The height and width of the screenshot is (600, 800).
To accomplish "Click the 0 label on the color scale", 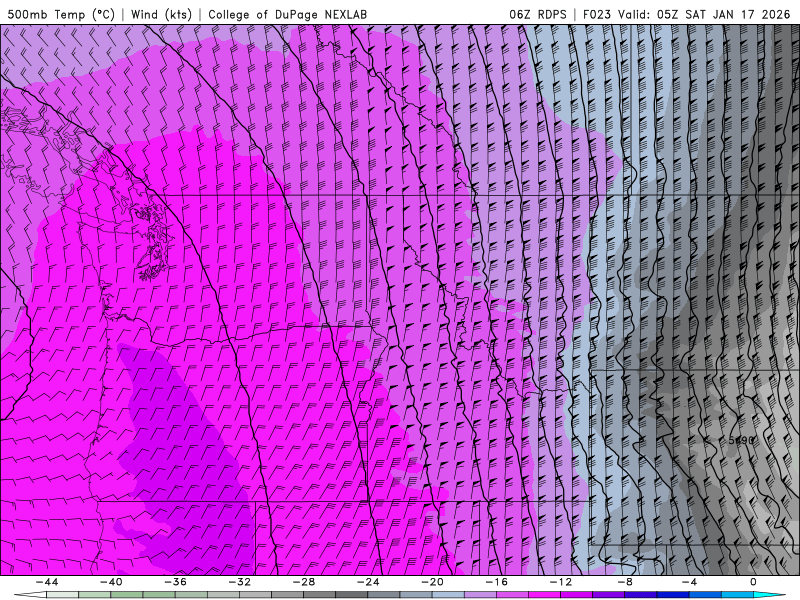I will [x=752, y=582].
